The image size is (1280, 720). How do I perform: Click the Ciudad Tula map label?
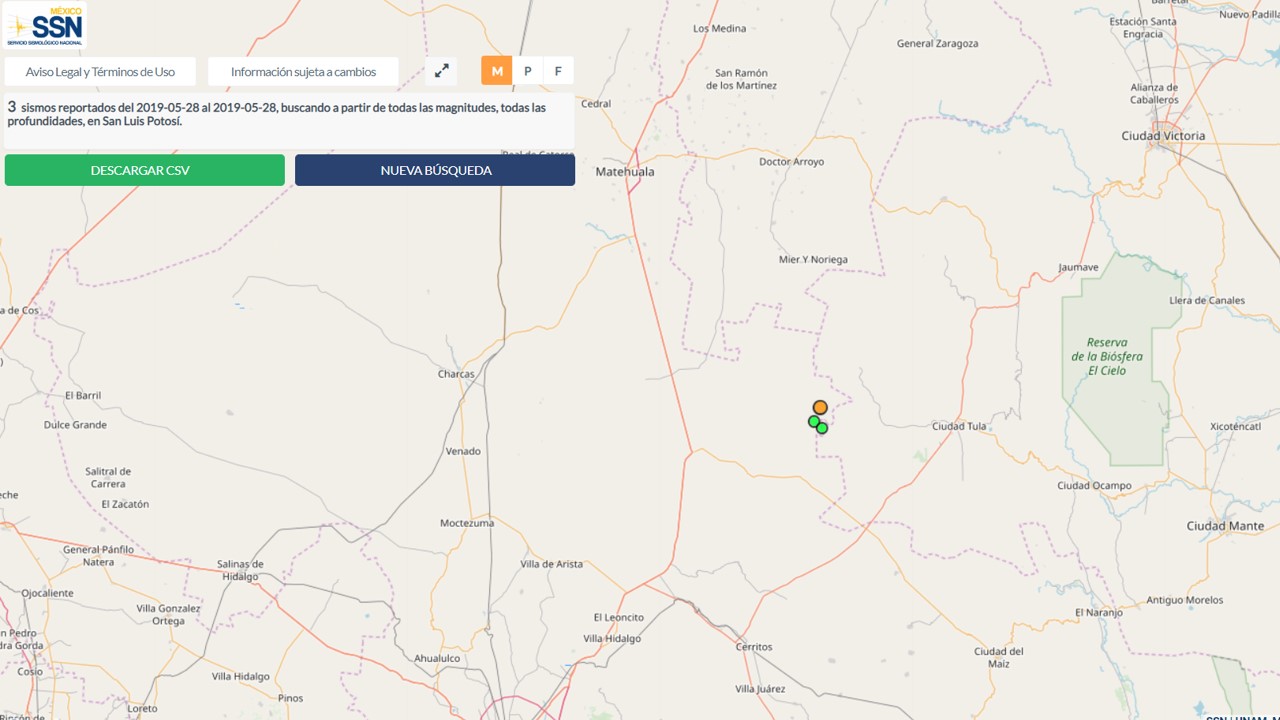(x=959, y=426)
